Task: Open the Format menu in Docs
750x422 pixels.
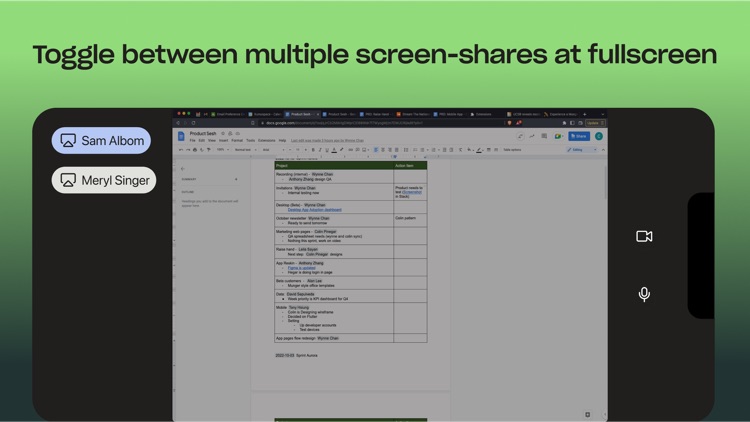Action: pos(237,141)
